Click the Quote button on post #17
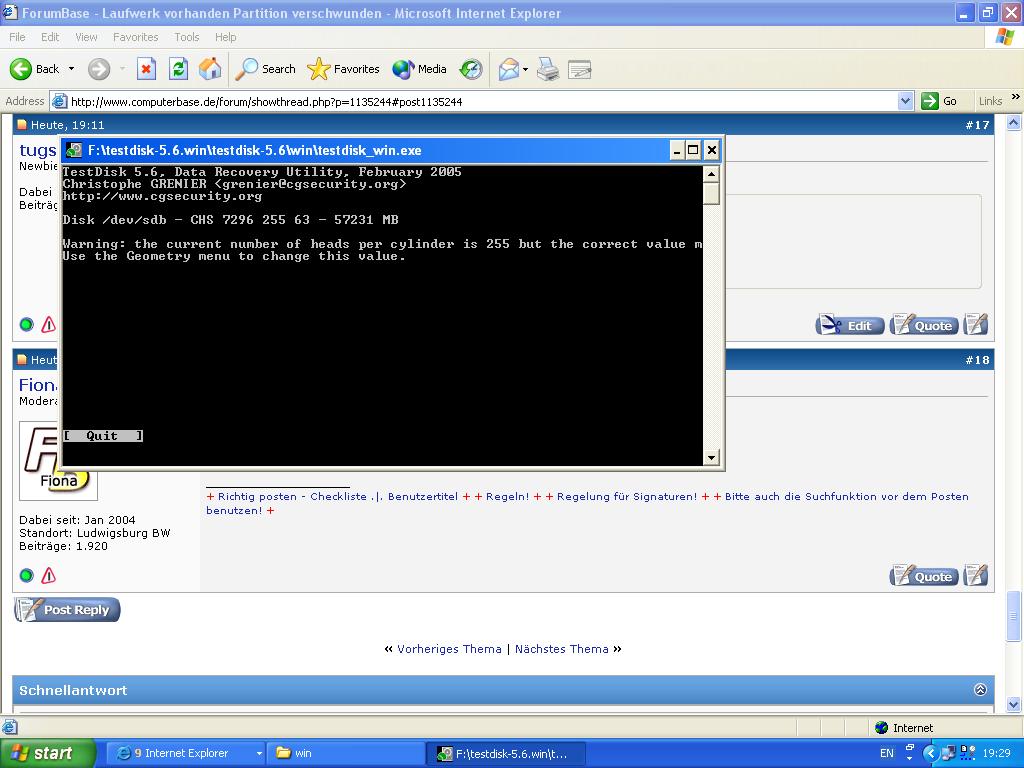The width and height of the screenshot is (1024, 768). (923, 325)
